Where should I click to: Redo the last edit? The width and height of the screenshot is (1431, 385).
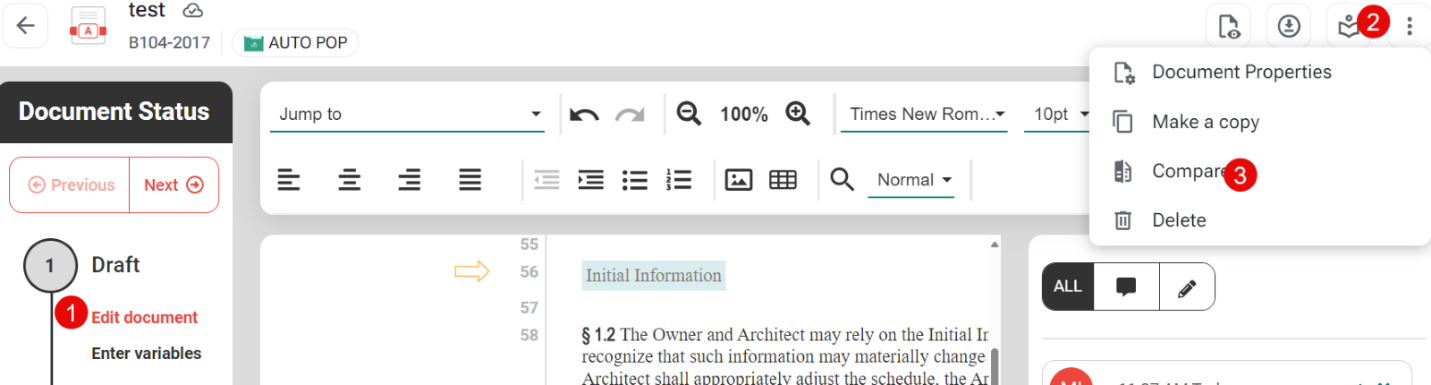(630, 114)
